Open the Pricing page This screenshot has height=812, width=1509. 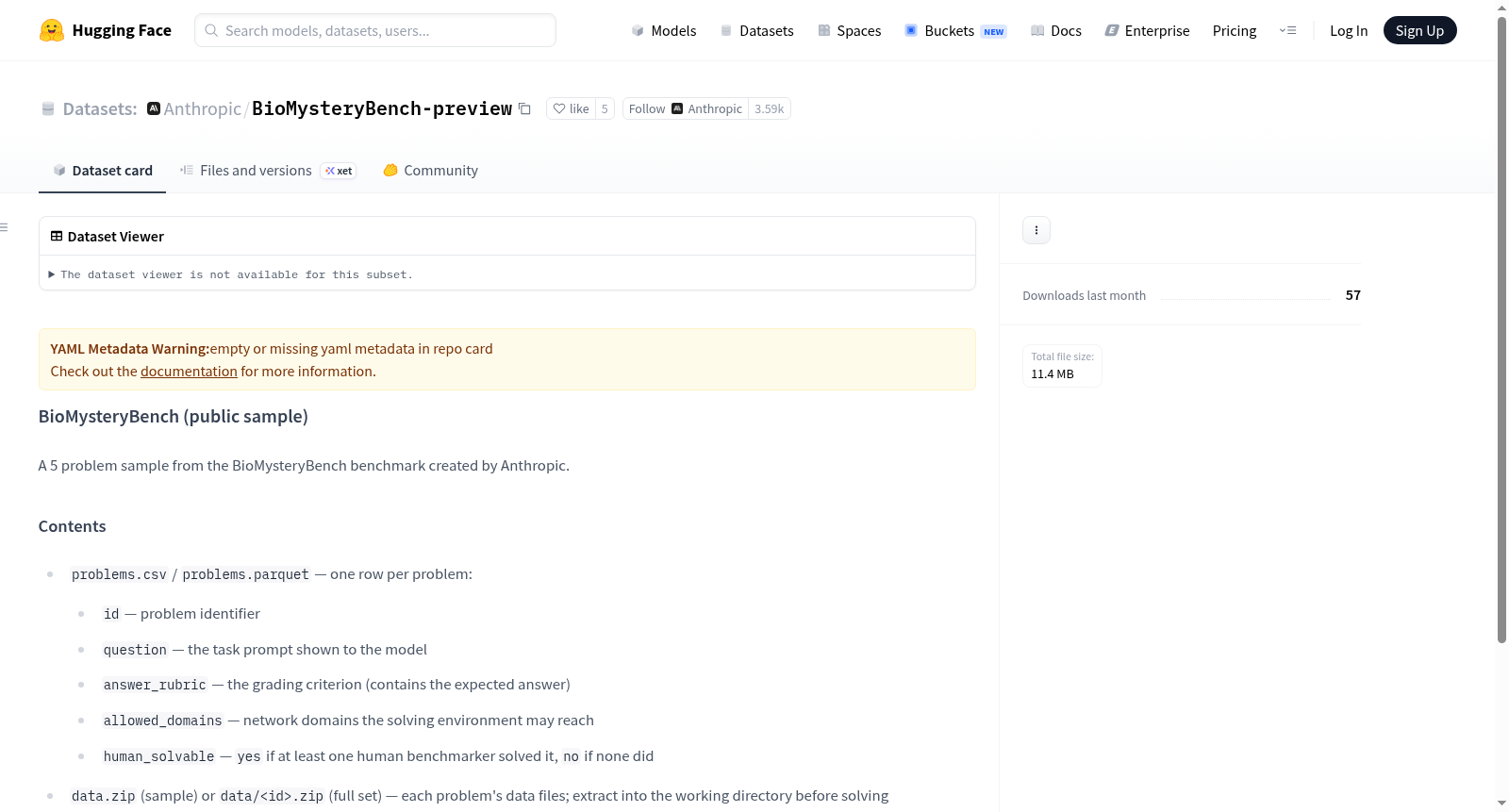(x=1235, y=30)
